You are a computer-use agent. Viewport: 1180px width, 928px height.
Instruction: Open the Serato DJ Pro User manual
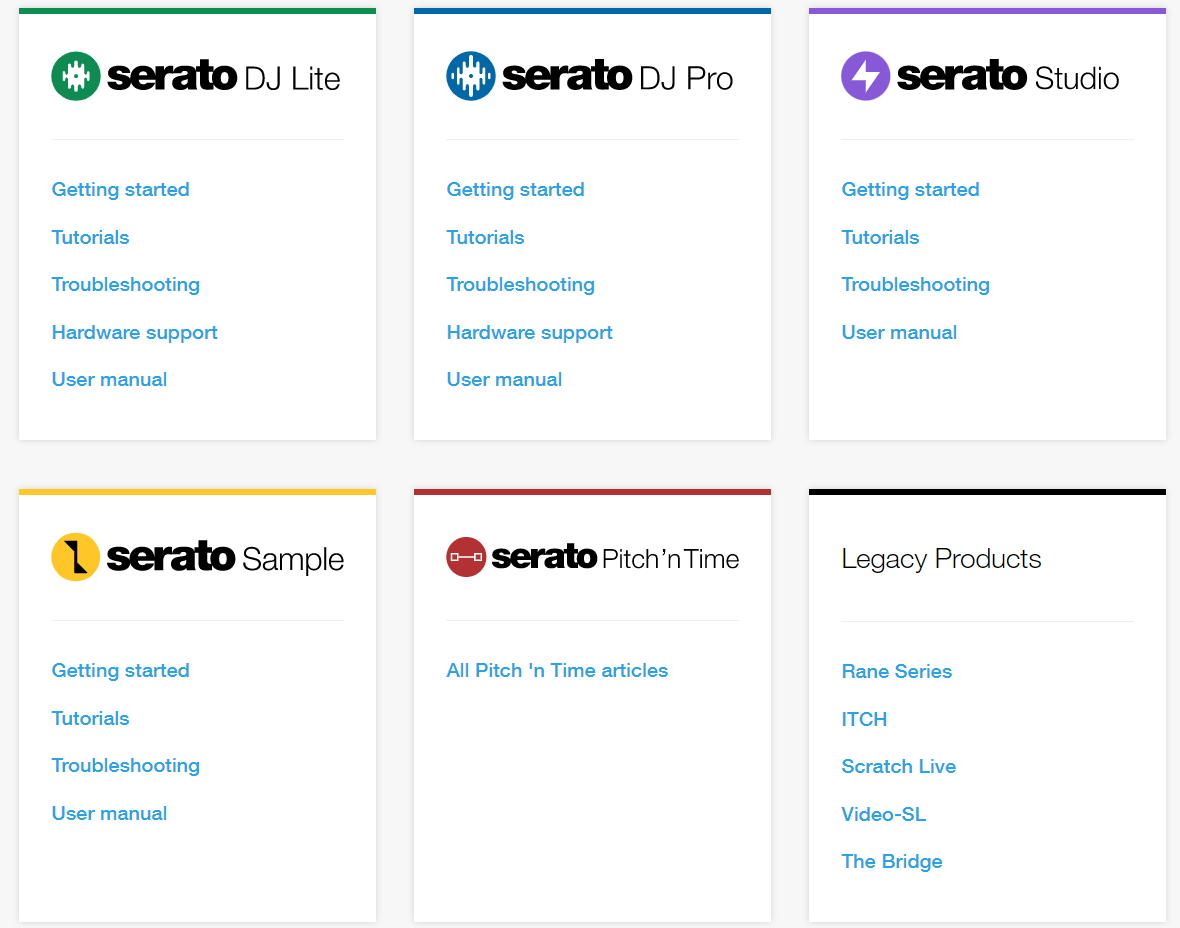coord(504,379)
